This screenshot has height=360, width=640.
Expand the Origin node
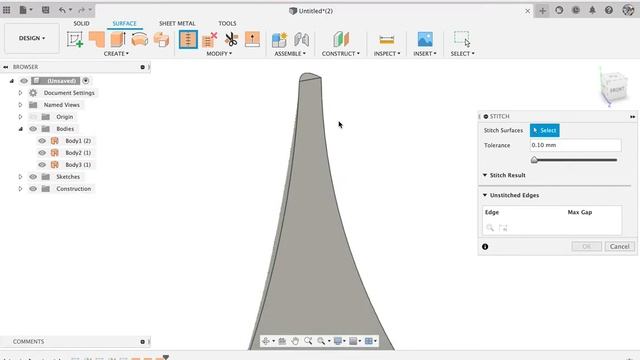(x=20, y=117)
